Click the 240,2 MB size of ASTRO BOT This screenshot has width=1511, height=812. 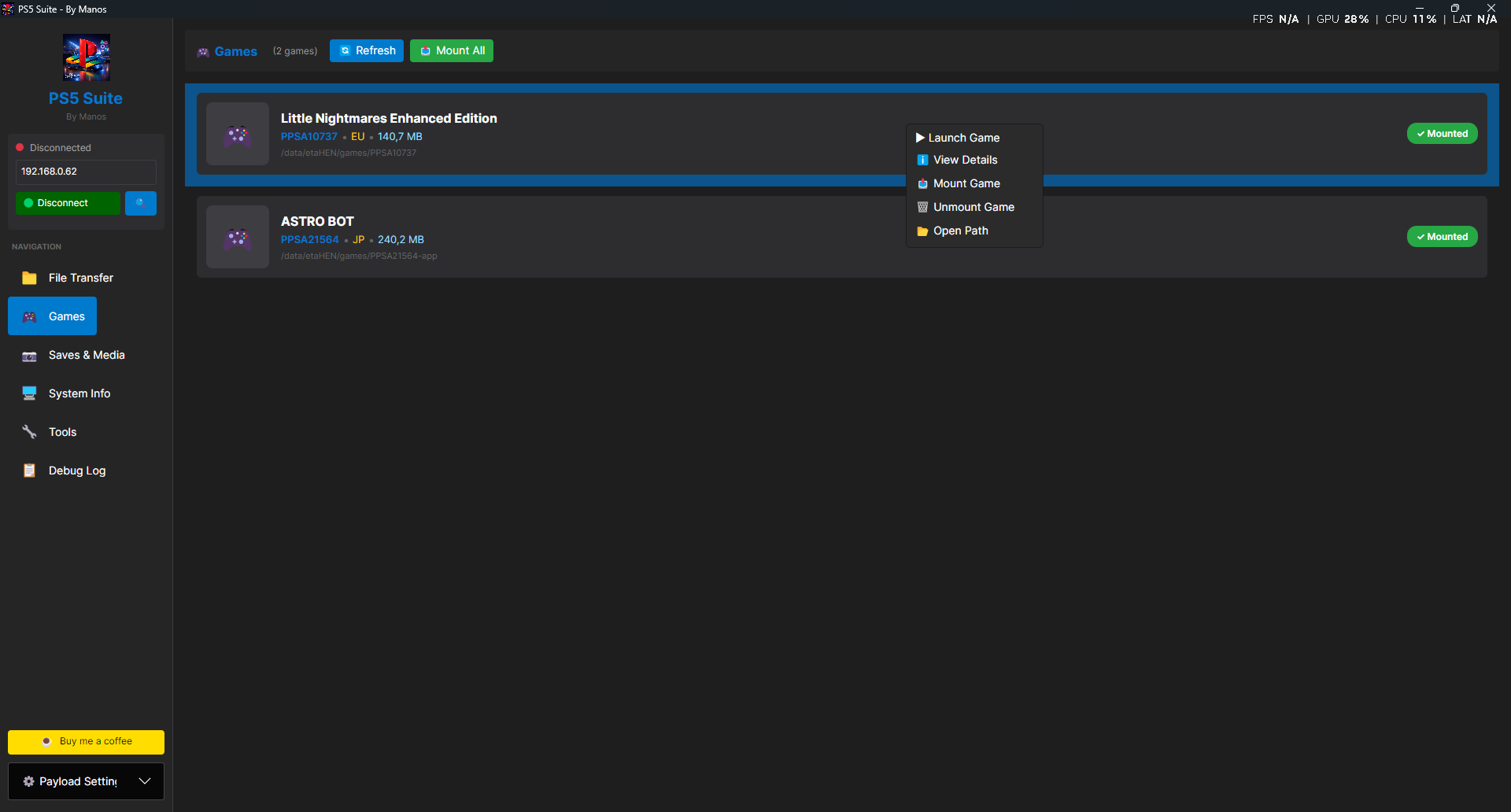click(401, 240)
